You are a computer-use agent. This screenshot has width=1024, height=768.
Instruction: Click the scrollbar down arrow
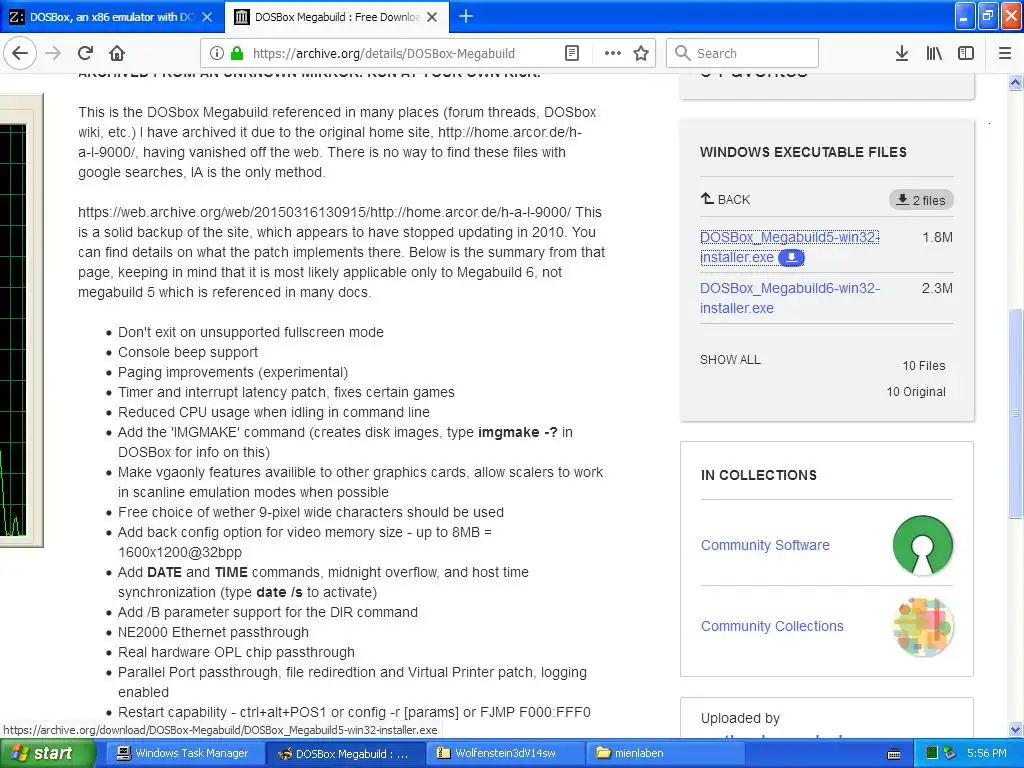(x=1016, y=729)
